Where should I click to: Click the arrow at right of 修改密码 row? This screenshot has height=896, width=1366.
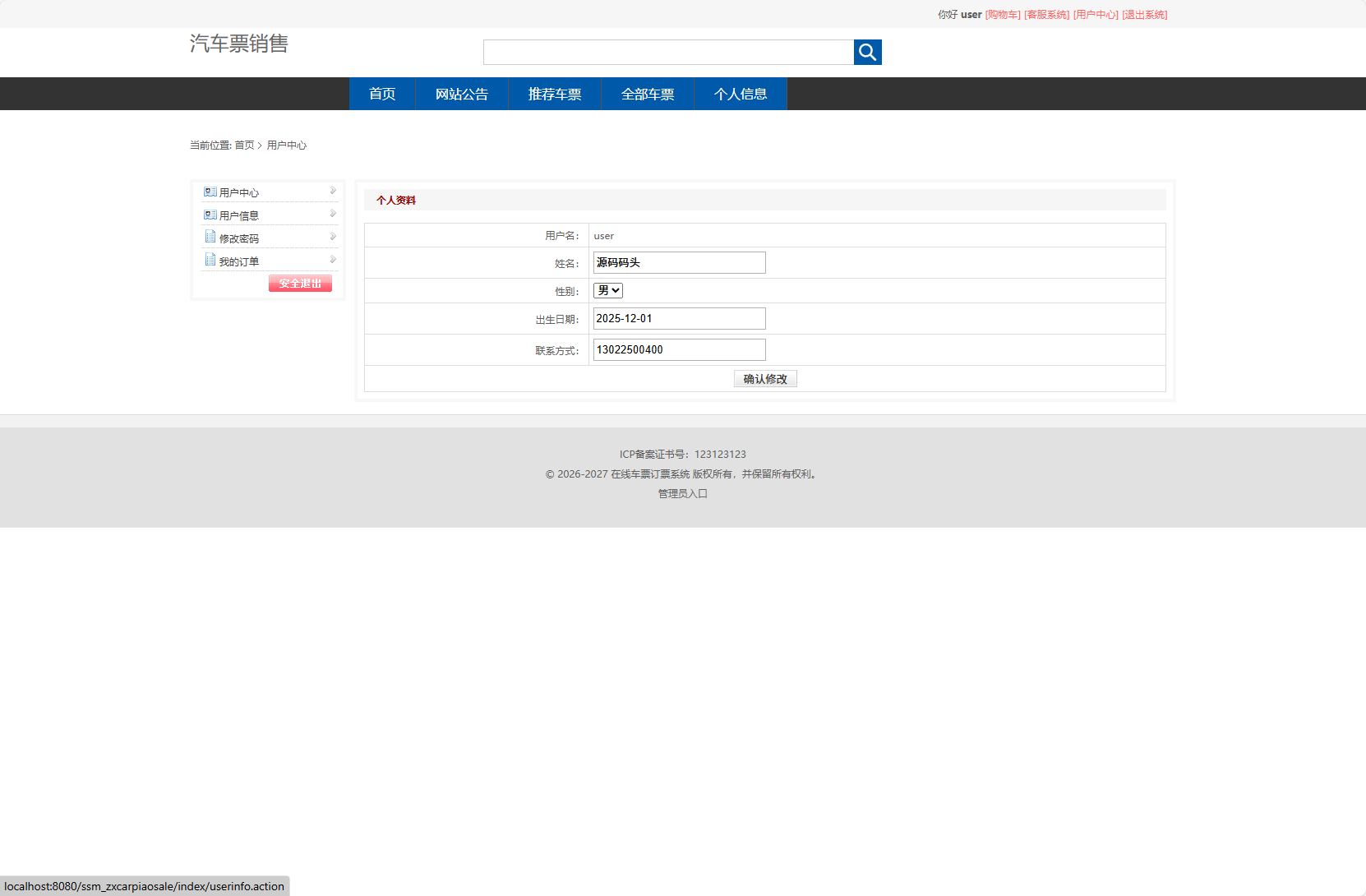(x=333, y=237)
